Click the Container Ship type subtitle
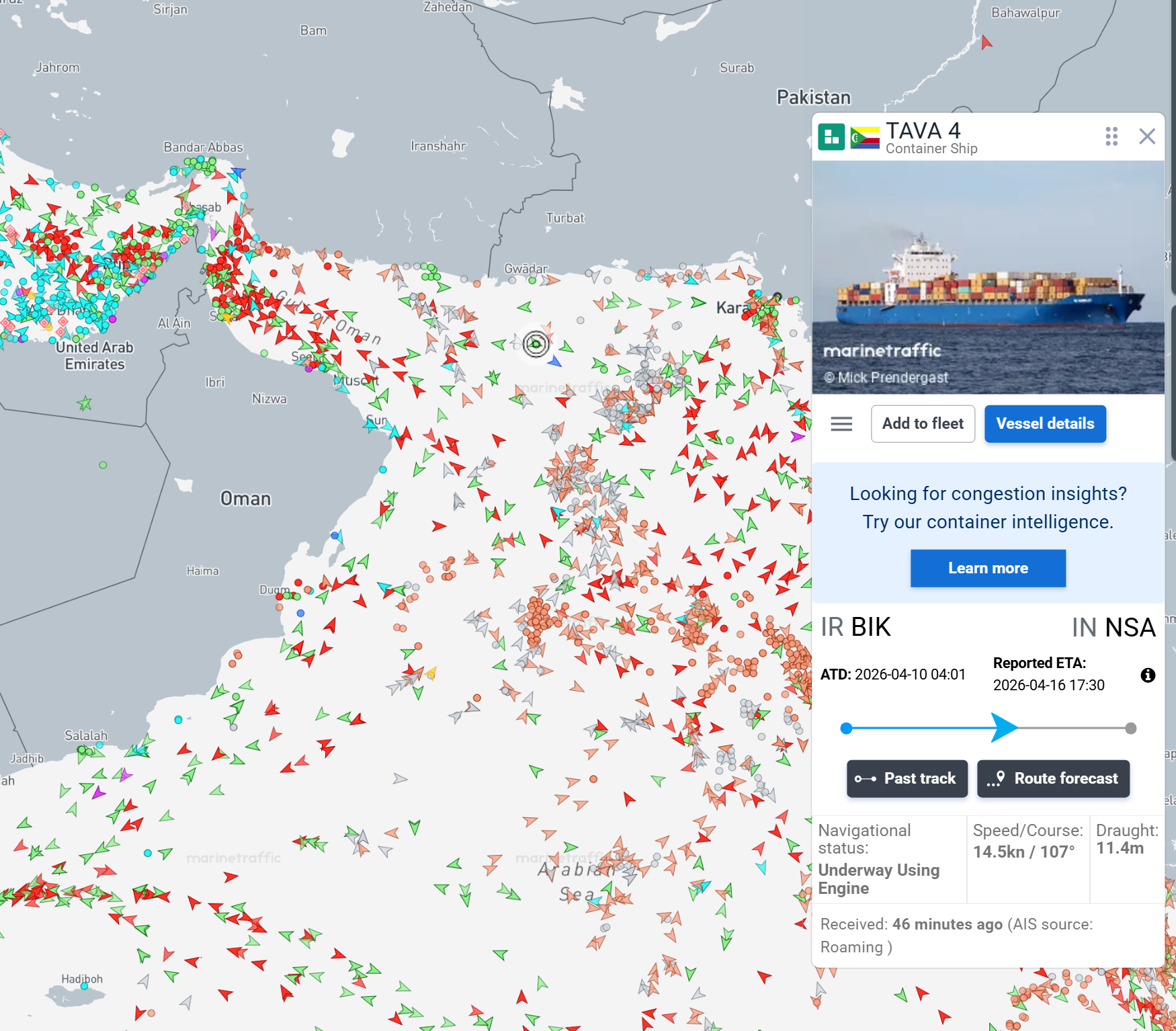The height and width of the screenshot is (1031, 1176). pyautogui.click(x=931, y=149)
